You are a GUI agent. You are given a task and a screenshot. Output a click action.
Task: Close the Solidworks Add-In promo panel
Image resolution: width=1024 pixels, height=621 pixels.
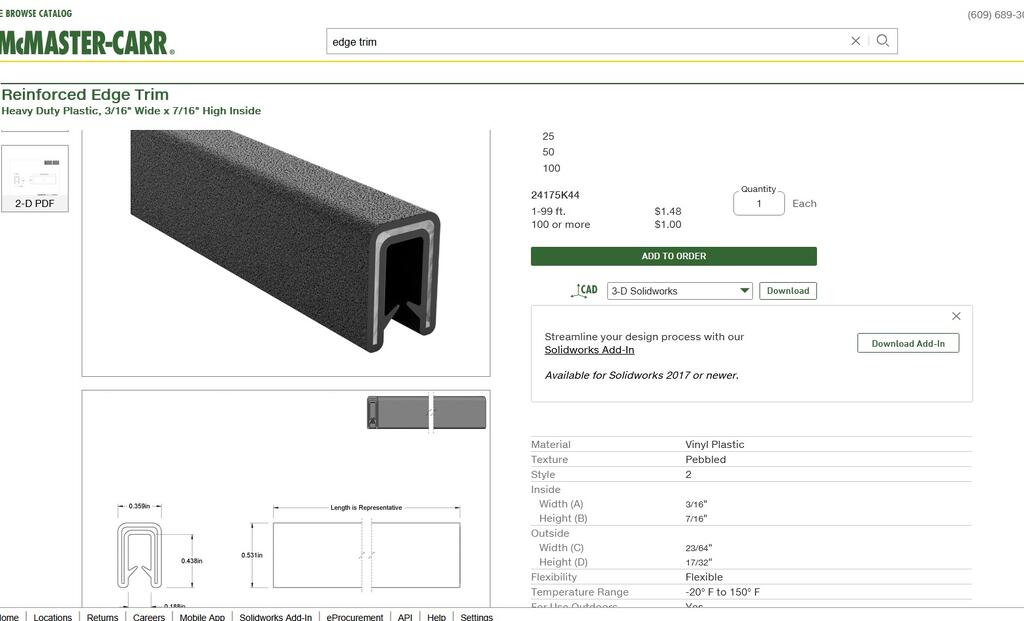tap(956, 316)
